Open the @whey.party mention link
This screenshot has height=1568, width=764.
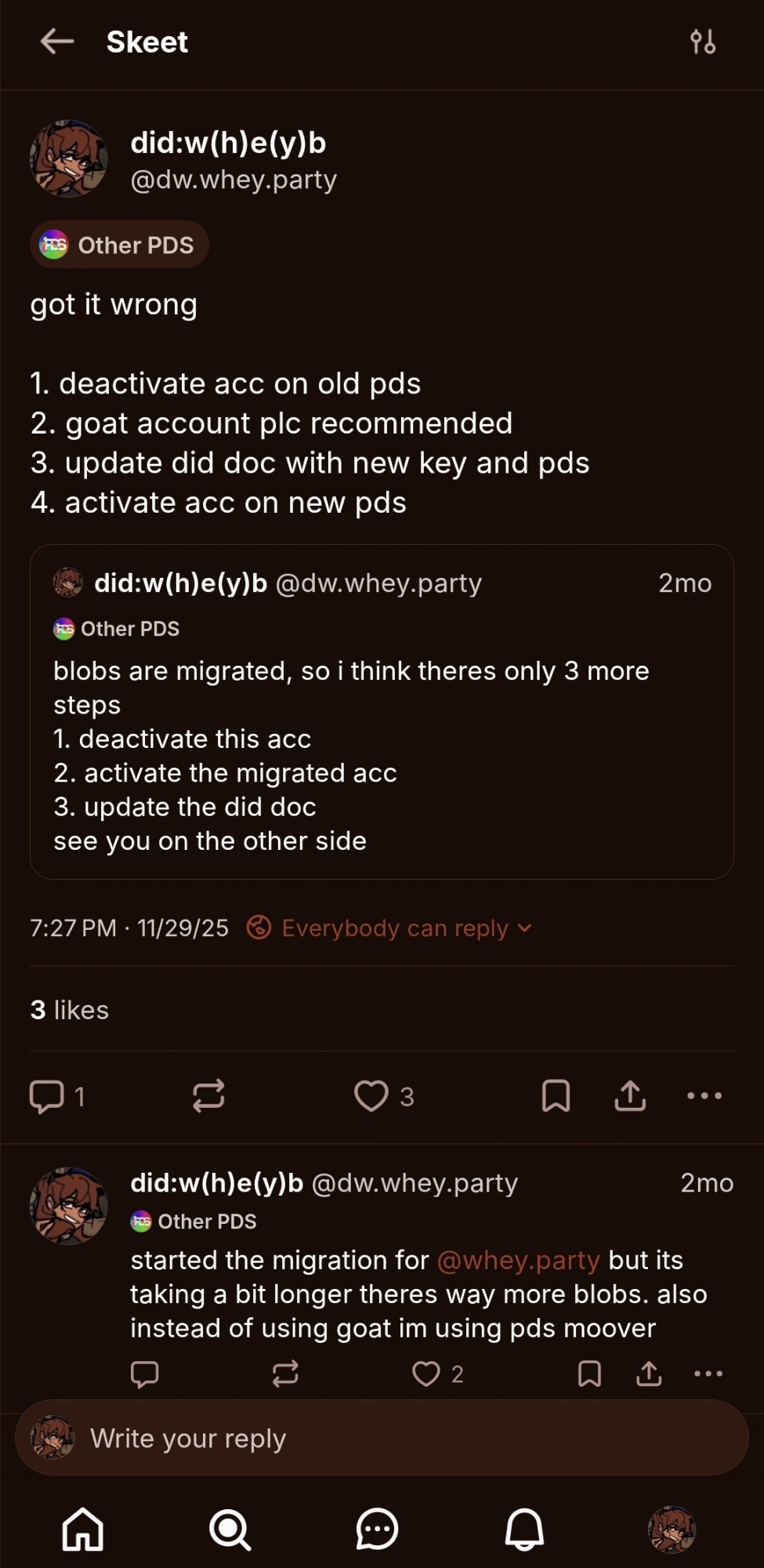tap(518, 1260)
